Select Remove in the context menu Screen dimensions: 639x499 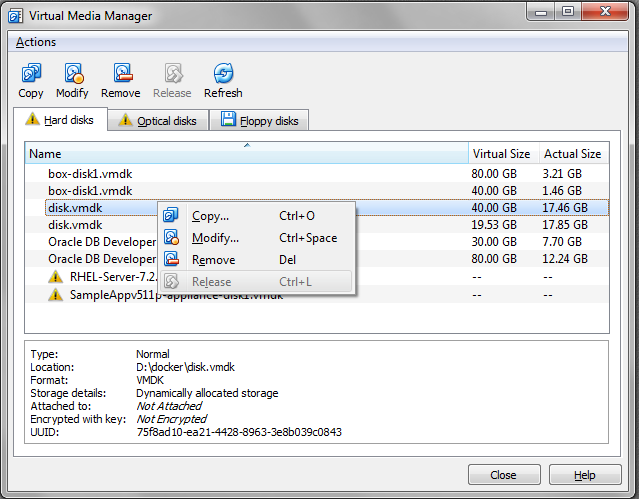pyautogui.click(x=213, y=260)
